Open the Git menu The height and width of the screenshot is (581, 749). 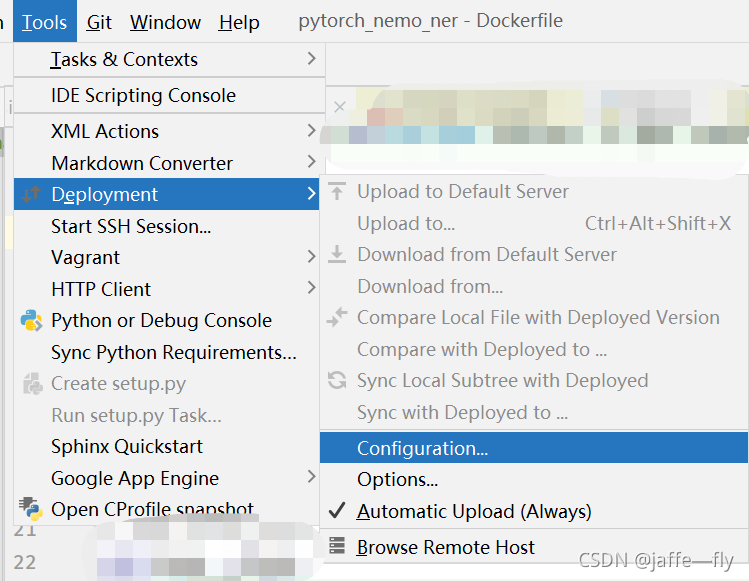point(99,22)
